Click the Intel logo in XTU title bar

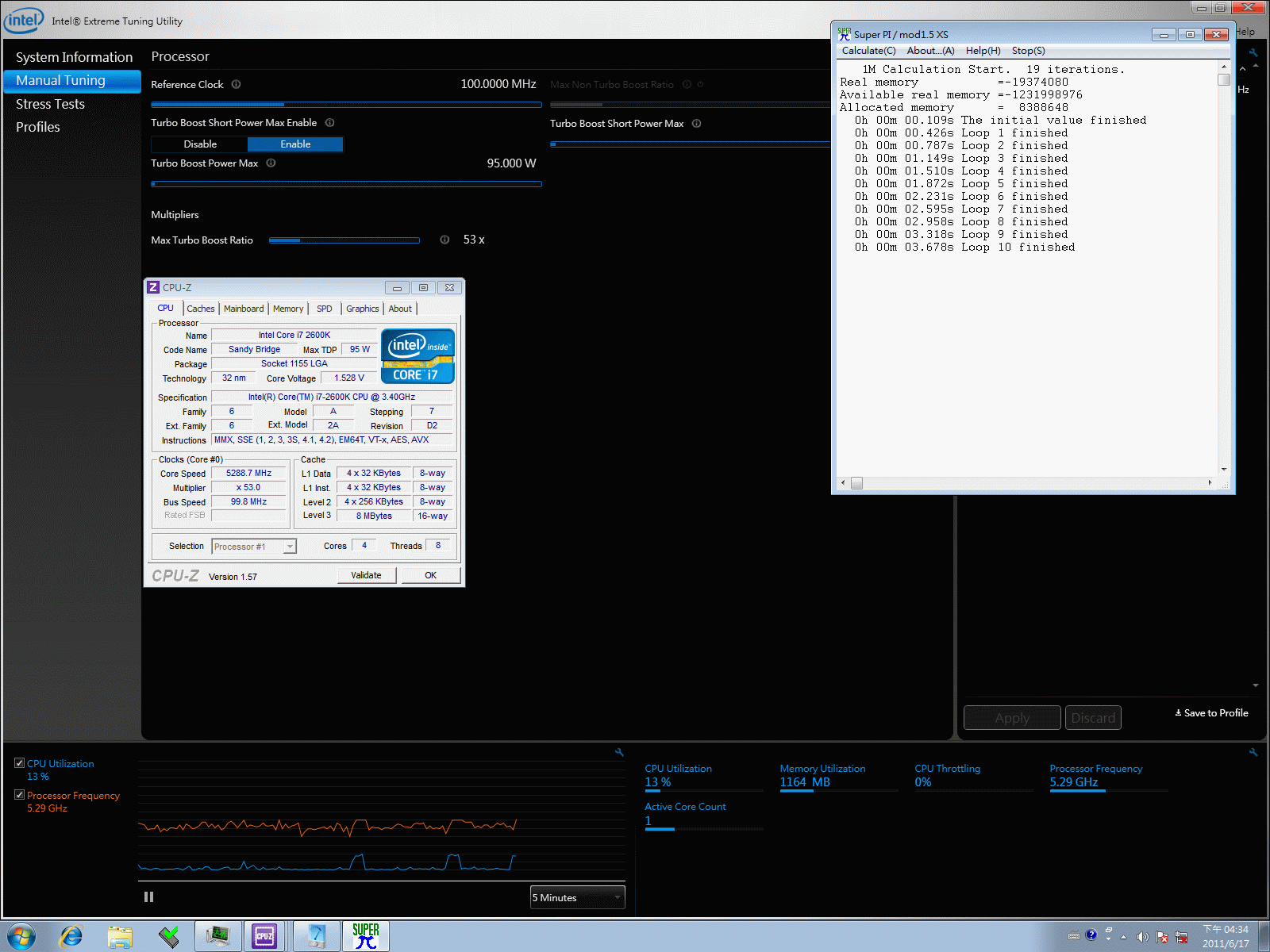(x=24, y=21)
